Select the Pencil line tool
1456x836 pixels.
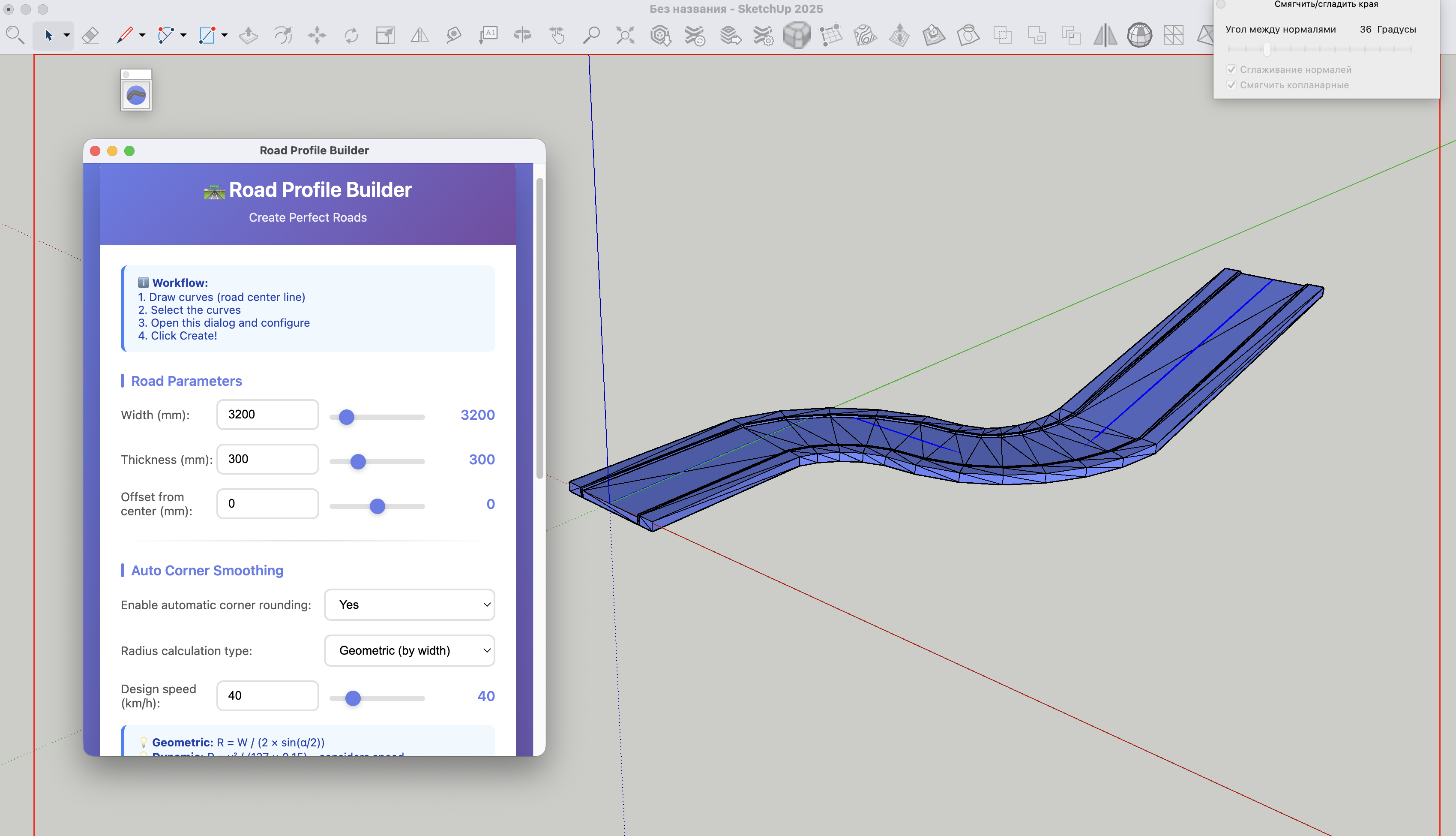click(x=125, y=36)
